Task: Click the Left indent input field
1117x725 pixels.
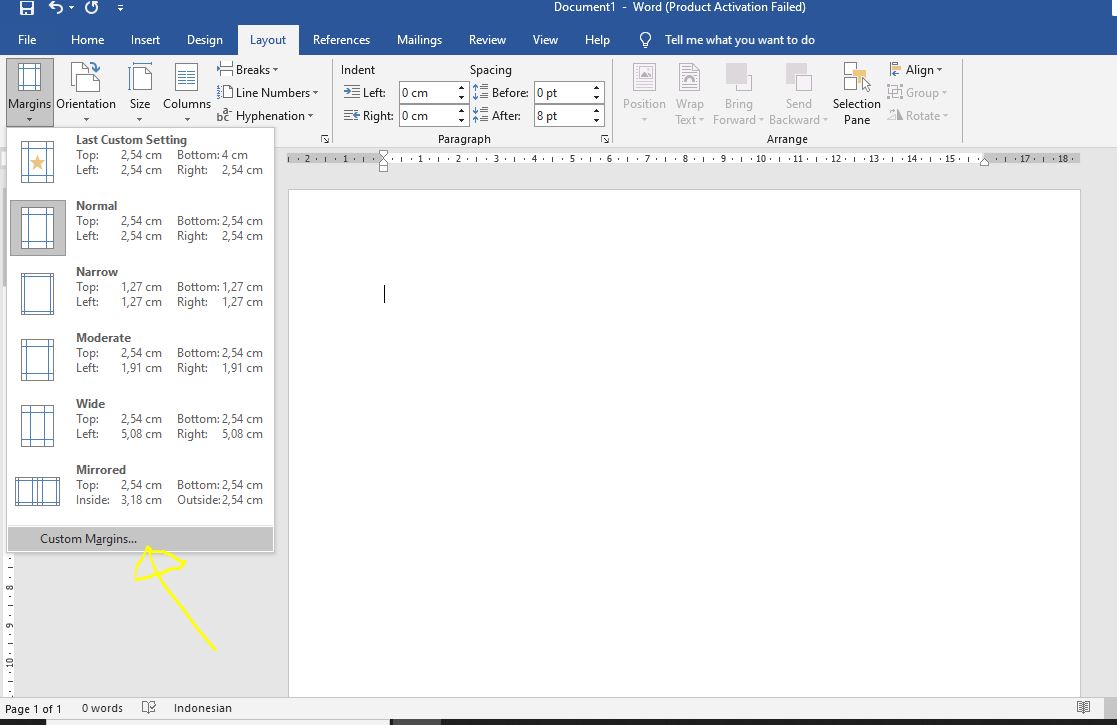Action: (x=427, y=93)
